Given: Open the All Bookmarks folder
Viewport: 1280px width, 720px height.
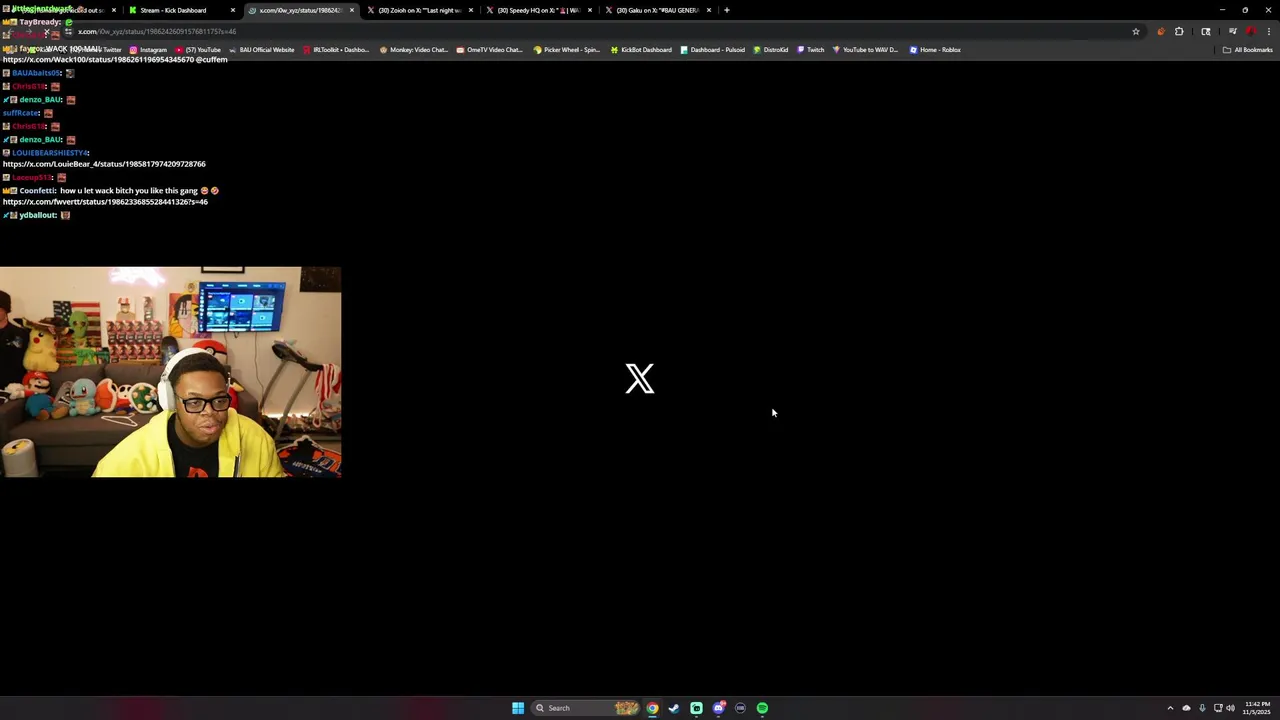Looking at the screenshot, I should pyautogui.click(x=1248, y=49).
